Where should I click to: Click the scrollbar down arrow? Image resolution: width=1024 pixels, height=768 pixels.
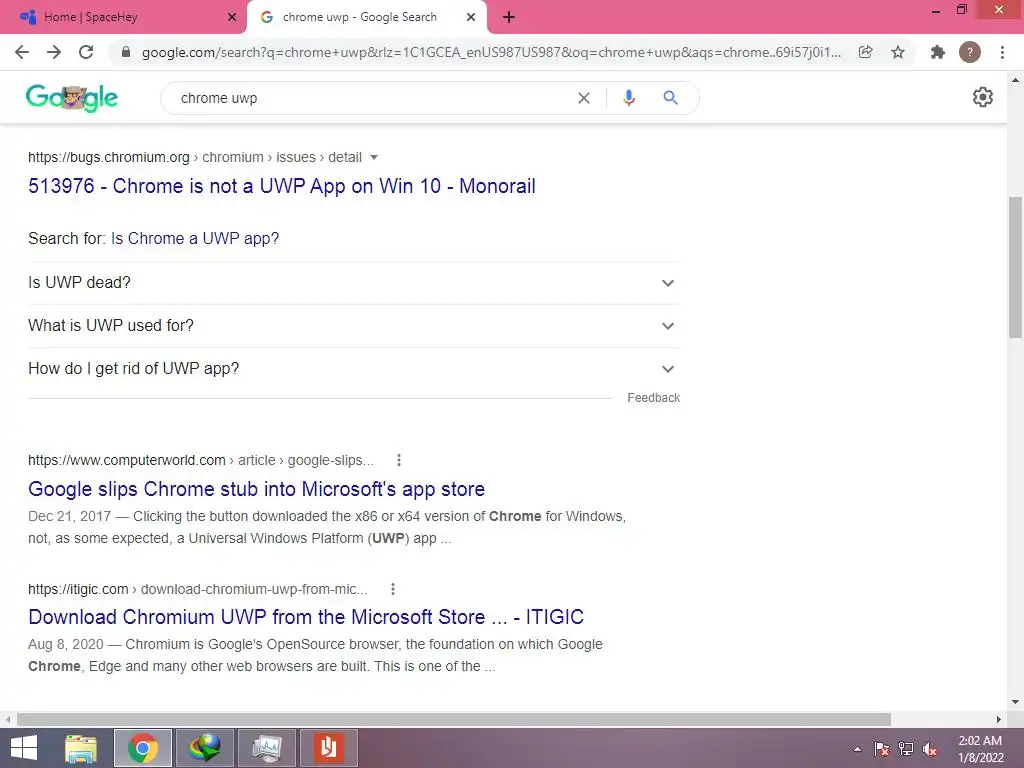(1015, 702)
